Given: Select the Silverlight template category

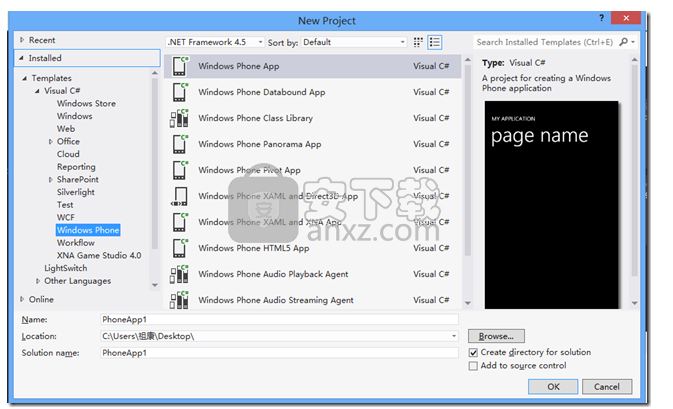Looking at the screenshot, I should (x=76, y=192).
